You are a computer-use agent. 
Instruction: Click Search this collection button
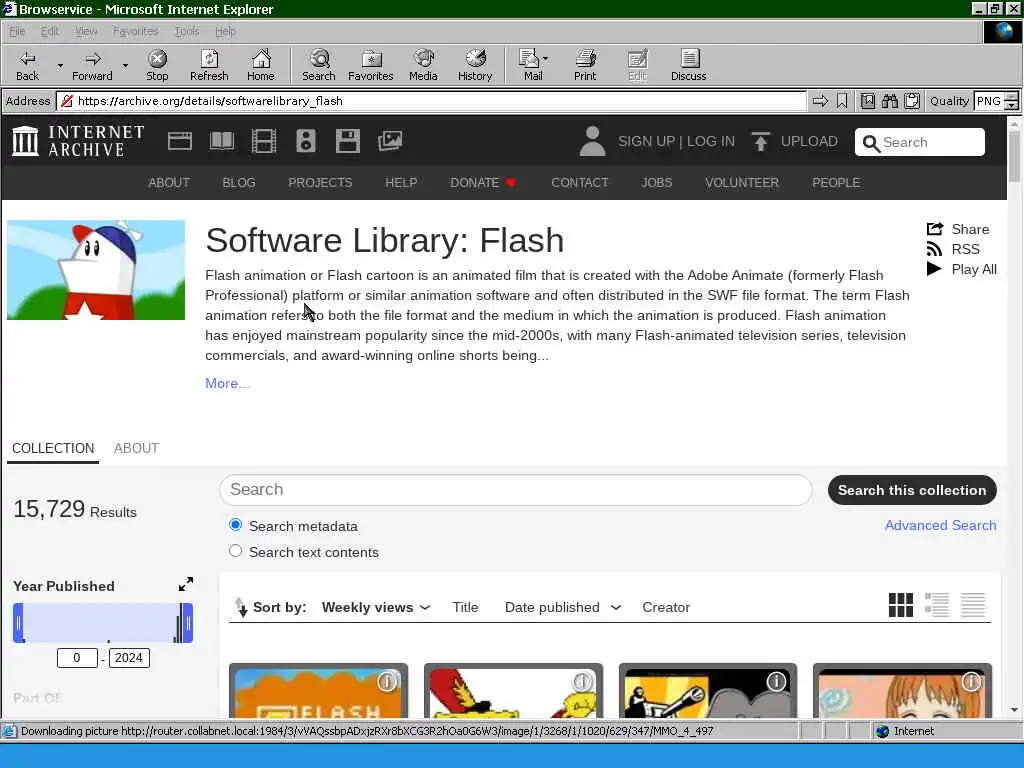912,490
